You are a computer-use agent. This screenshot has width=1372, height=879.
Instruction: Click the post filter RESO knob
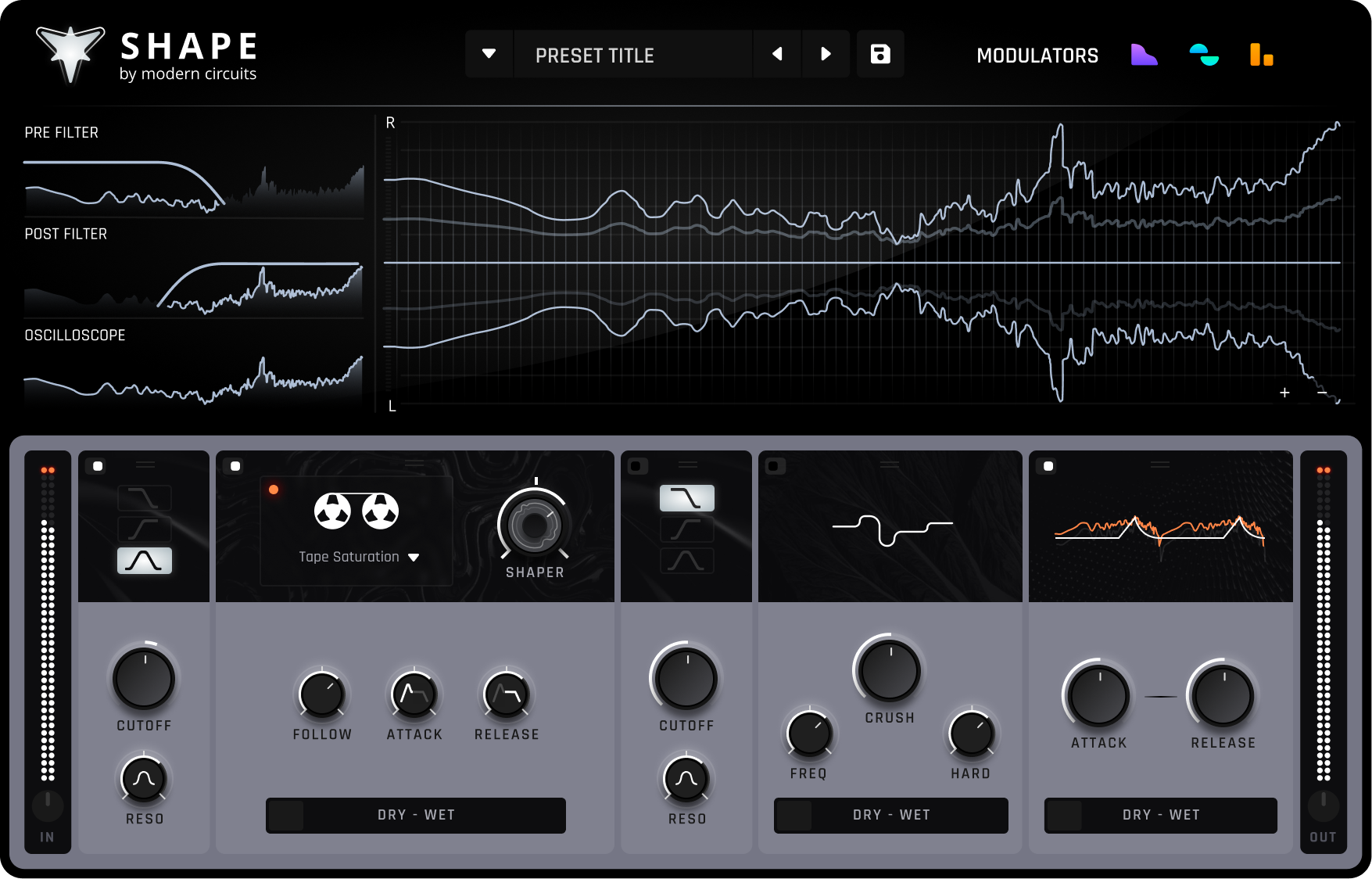click(x=686, y=779)
